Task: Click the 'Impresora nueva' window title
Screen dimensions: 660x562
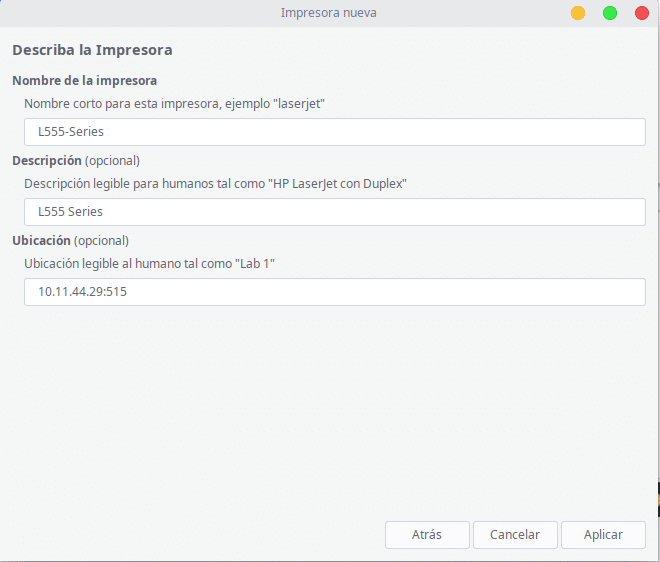Action: click(x=329, y=13)
